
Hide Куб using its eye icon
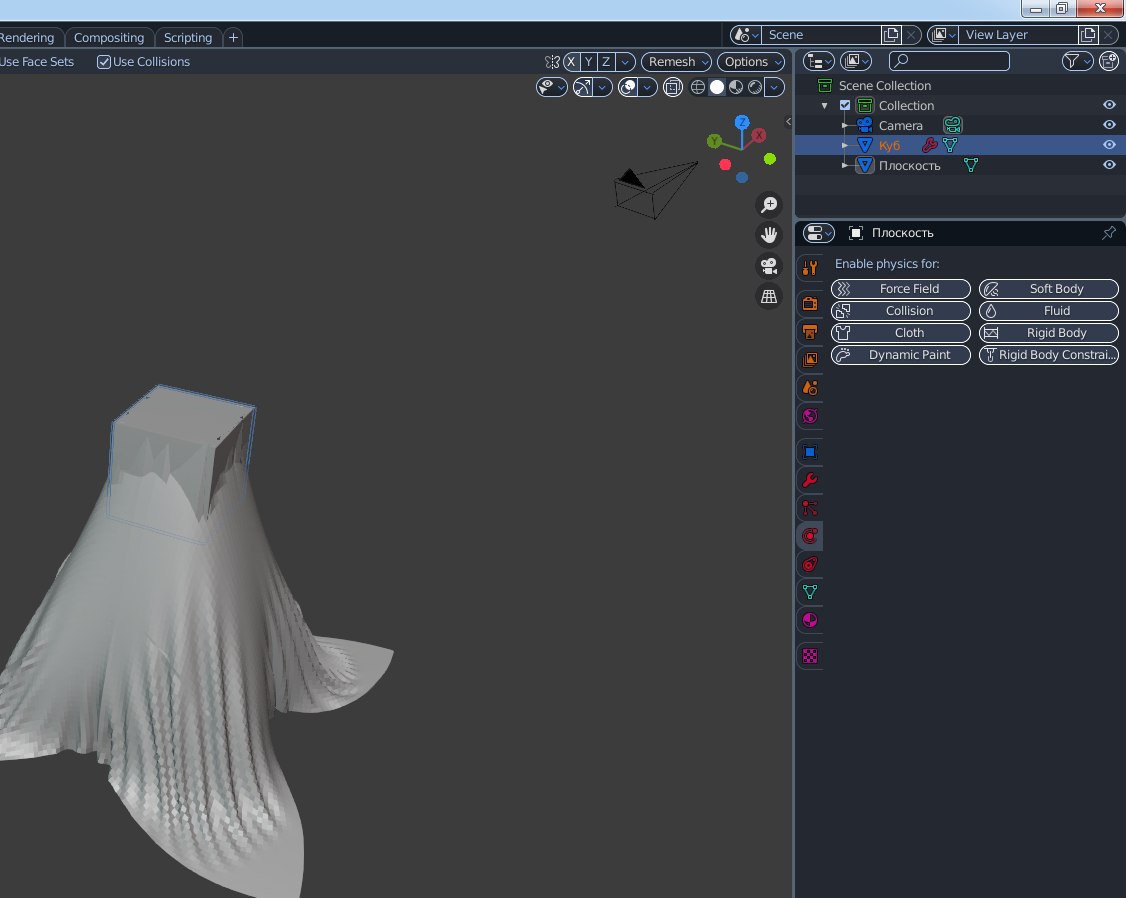1109,145
